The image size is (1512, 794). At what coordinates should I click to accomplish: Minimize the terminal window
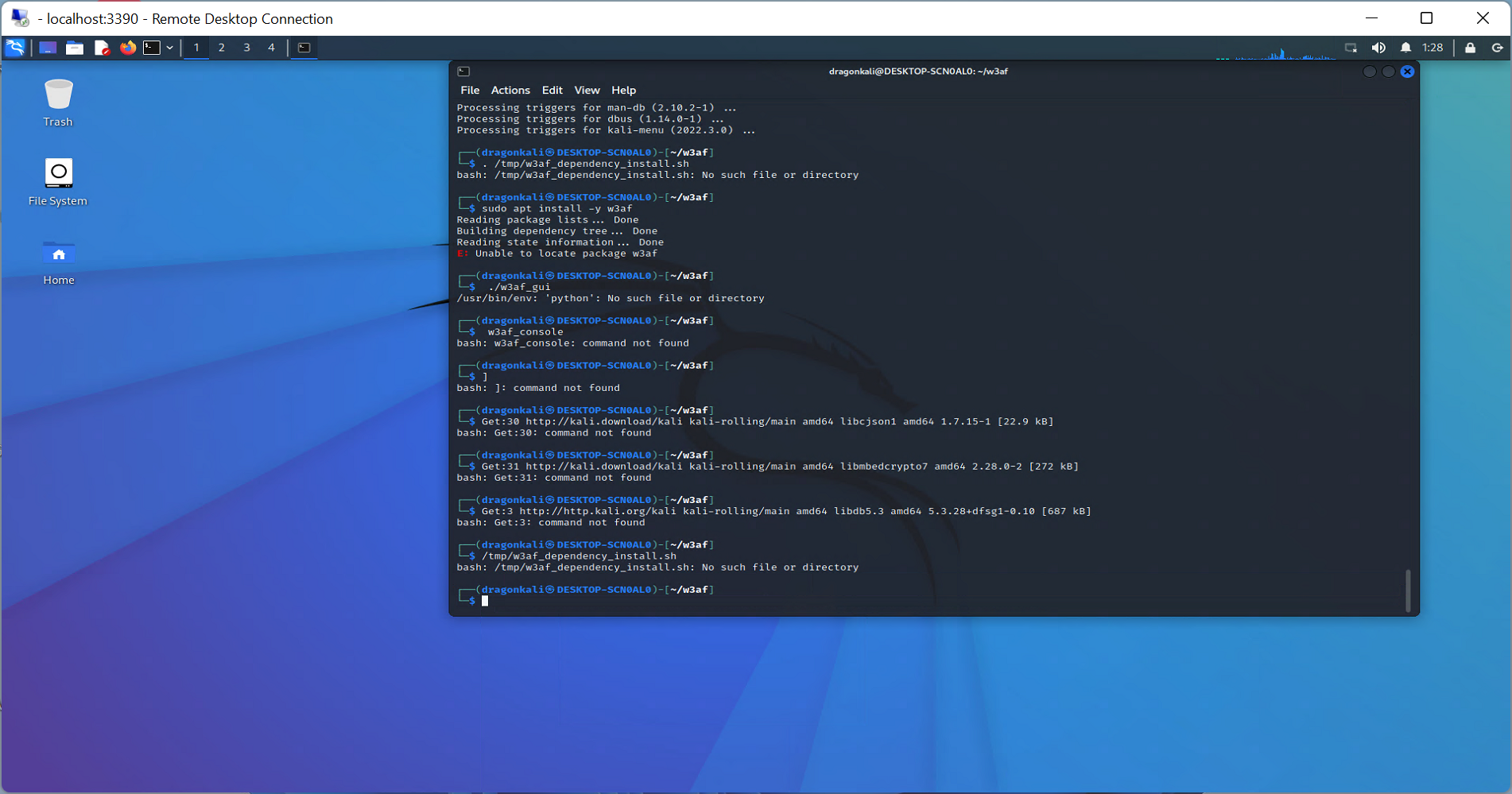tap(1369, 72)
